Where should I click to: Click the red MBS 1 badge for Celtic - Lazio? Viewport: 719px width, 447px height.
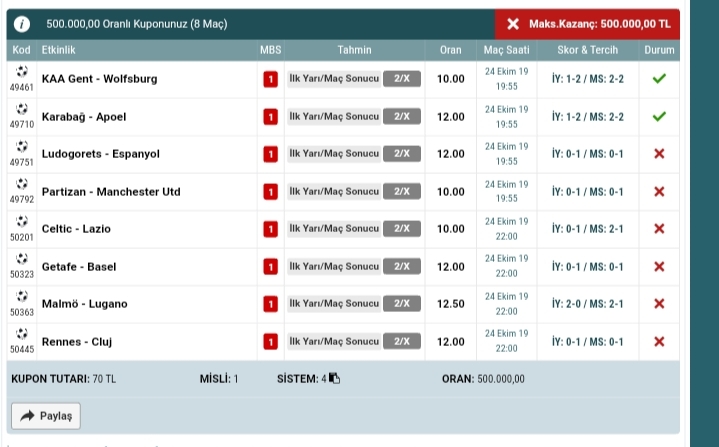point(271,229)
